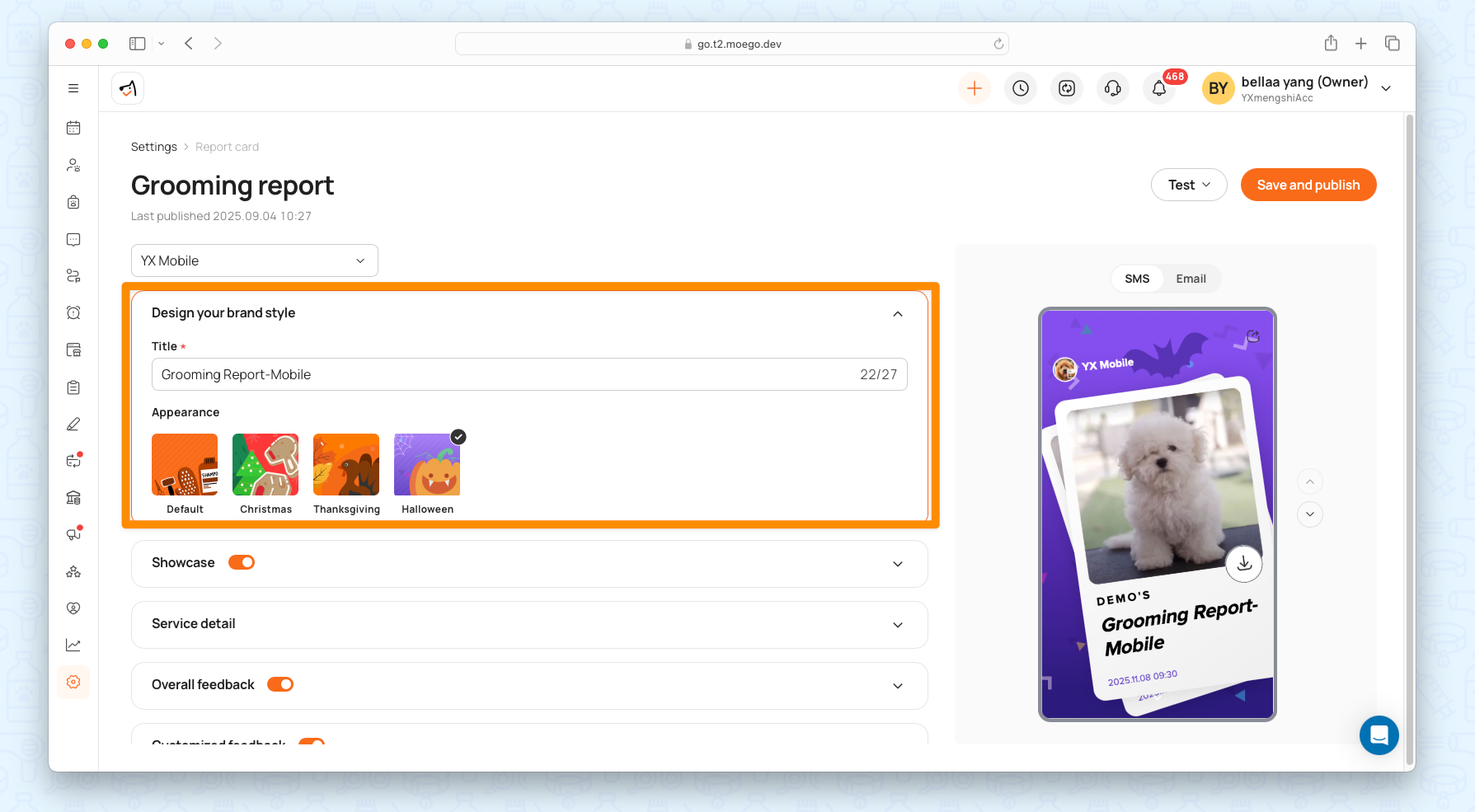
Task: Choose the Christmas appearance theme
Action: click(265, 465)
